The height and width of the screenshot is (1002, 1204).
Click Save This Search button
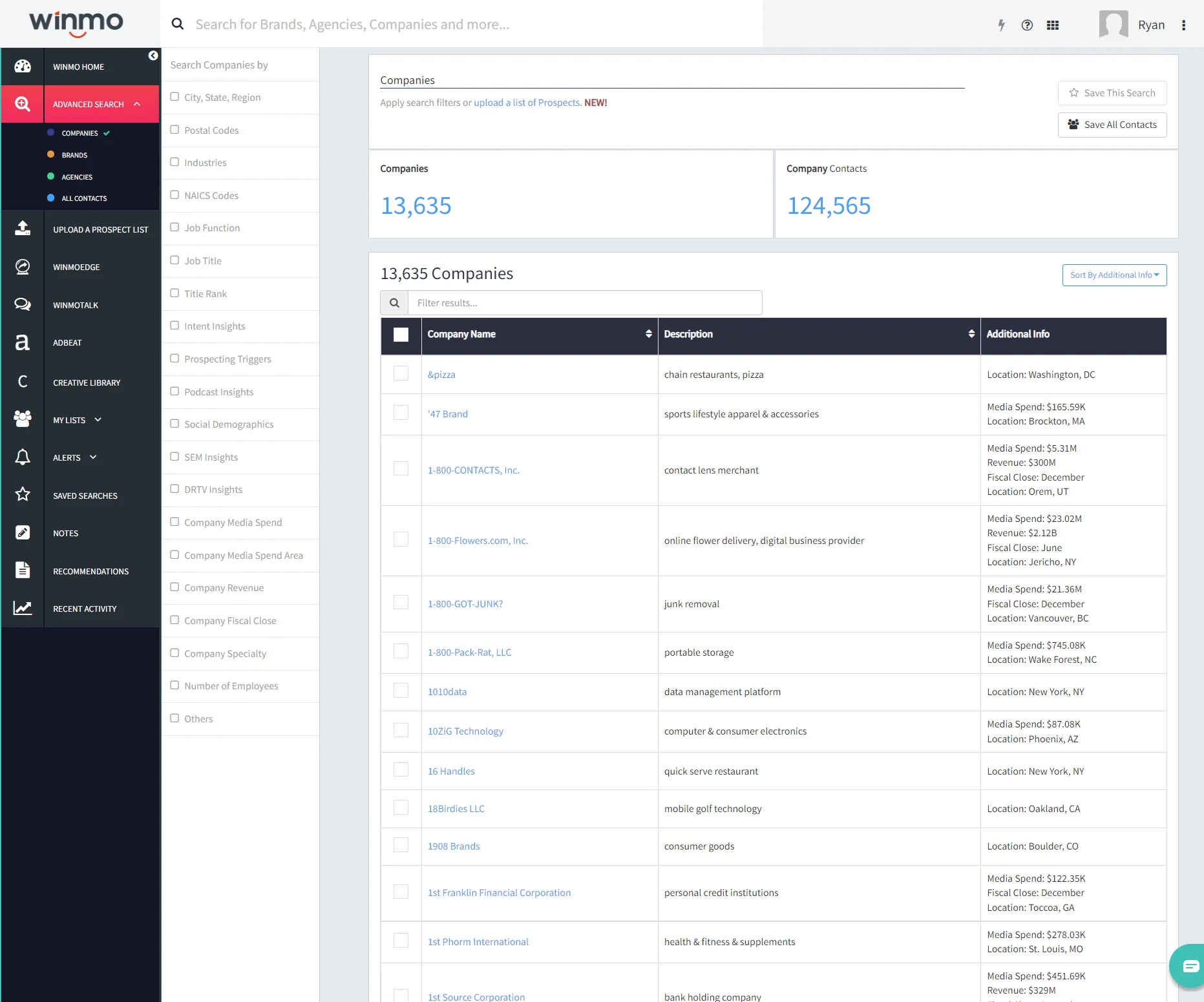[1112, 93]
